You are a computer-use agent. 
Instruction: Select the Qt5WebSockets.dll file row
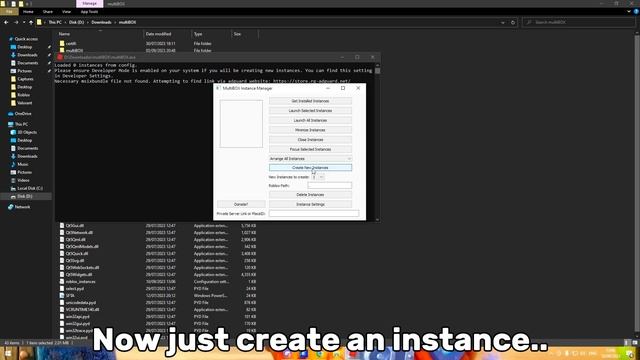coord(158,268)
